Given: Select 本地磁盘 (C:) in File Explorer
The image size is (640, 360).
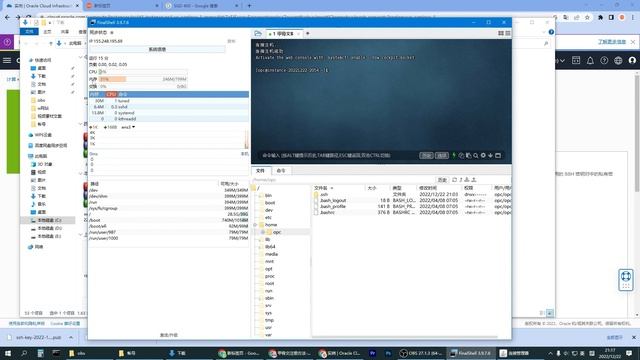Looking at the screenshot, I should point(49,220).
